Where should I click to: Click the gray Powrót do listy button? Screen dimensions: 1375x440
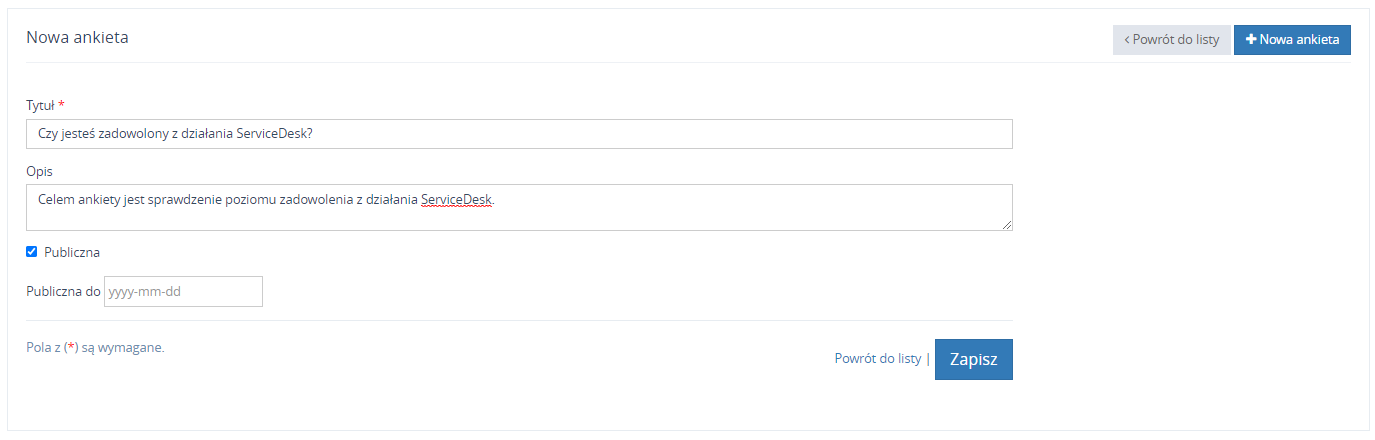click(1172, 40)
